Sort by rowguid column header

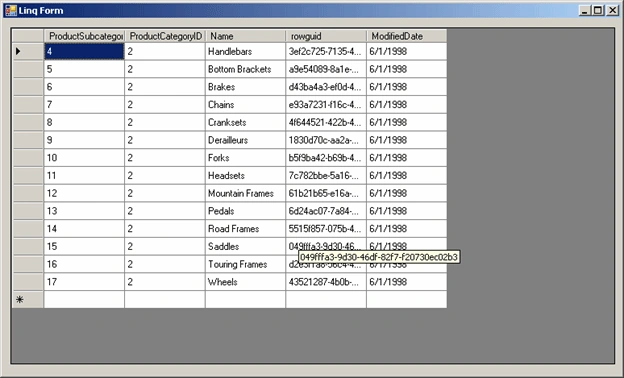point(326,36)
